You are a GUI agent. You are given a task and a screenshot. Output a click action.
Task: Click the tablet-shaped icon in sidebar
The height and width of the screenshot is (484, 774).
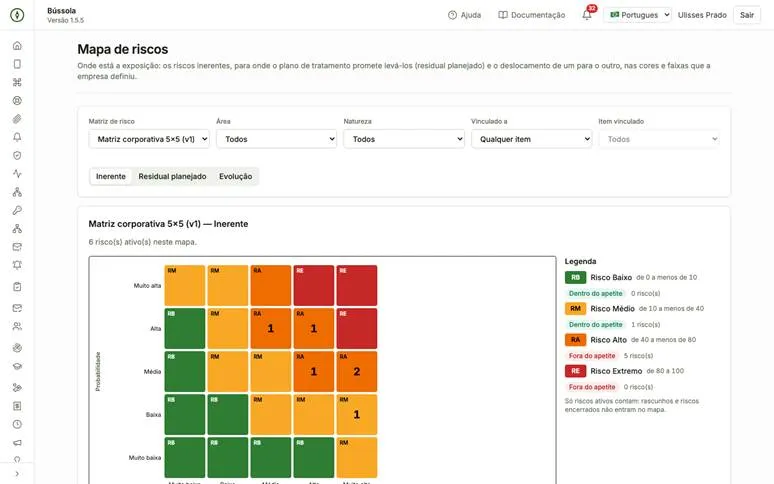click(17, 64)
